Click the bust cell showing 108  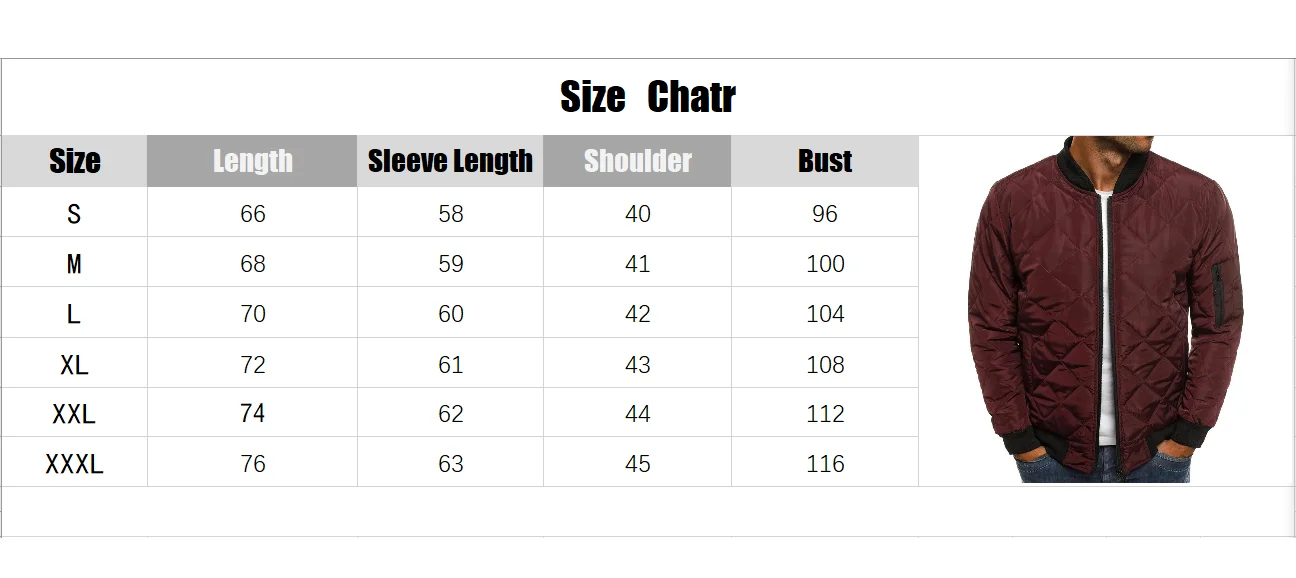pos(825,365)
